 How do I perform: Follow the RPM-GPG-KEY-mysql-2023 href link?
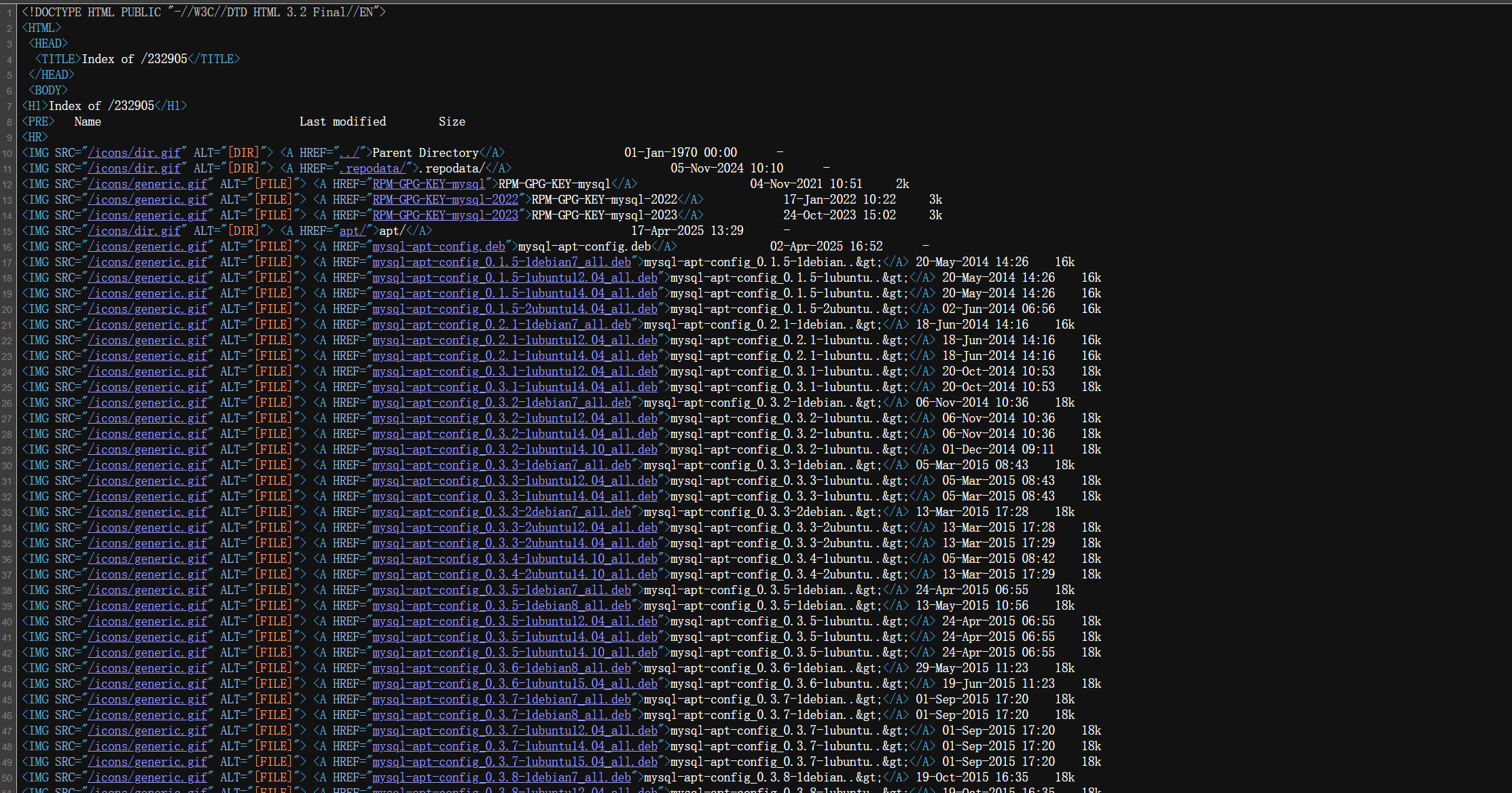(445, 215)
